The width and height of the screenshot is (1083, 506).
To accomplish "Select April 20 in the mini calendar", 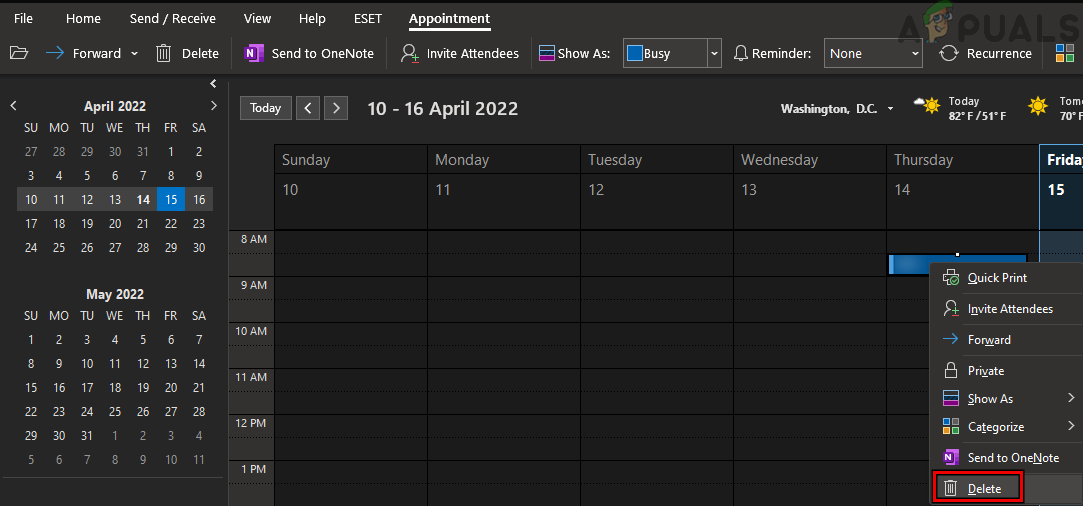I will coord(115,224).
